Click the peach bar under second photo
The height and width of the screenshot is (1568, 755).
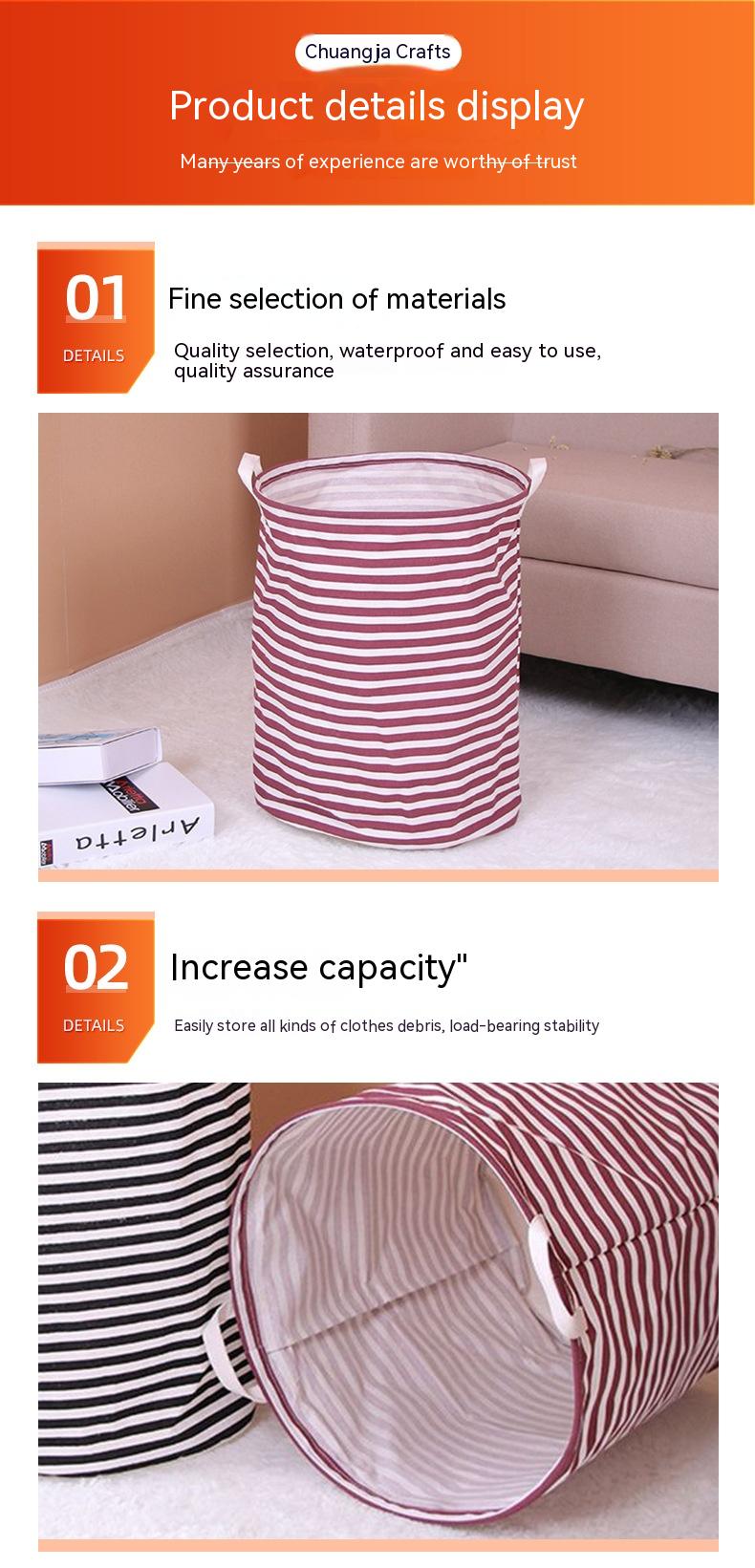point(377,1545)
